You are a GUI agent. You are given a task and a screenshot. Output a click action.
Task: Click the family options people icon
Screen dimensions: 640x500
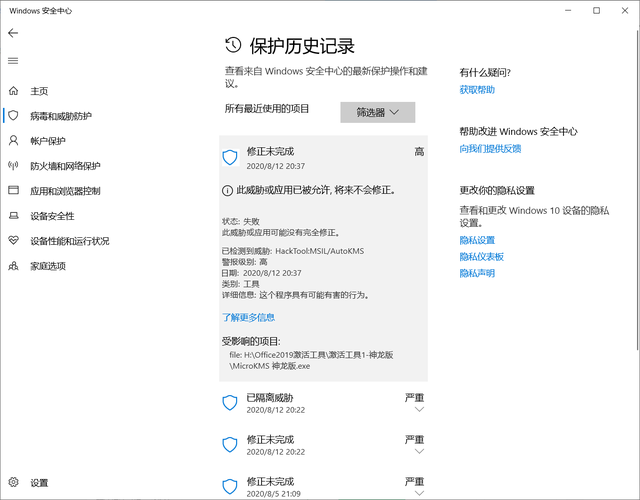(x=13, y=266)
